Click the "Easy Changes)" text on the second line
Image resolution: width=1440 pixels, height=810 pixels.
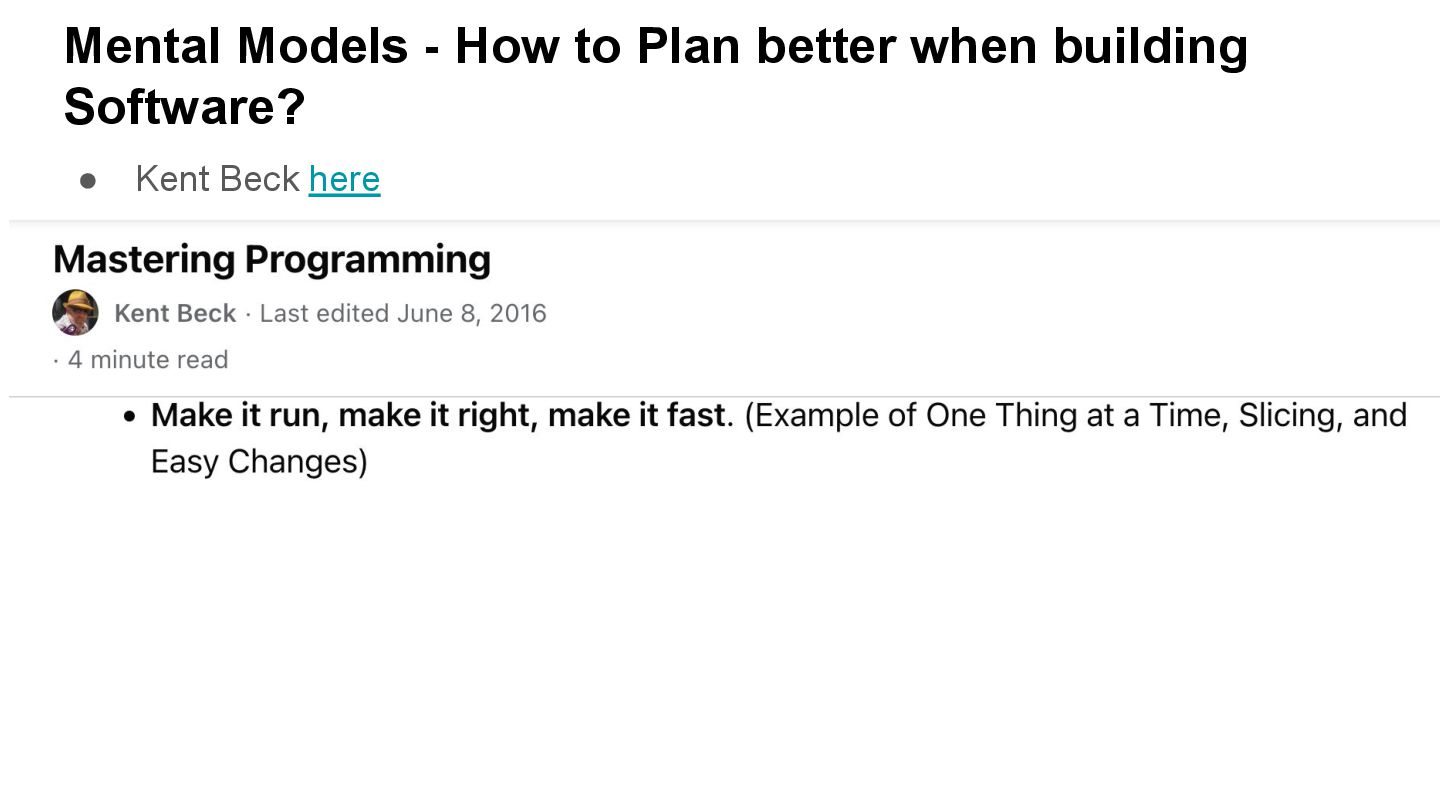pos(259,461)
